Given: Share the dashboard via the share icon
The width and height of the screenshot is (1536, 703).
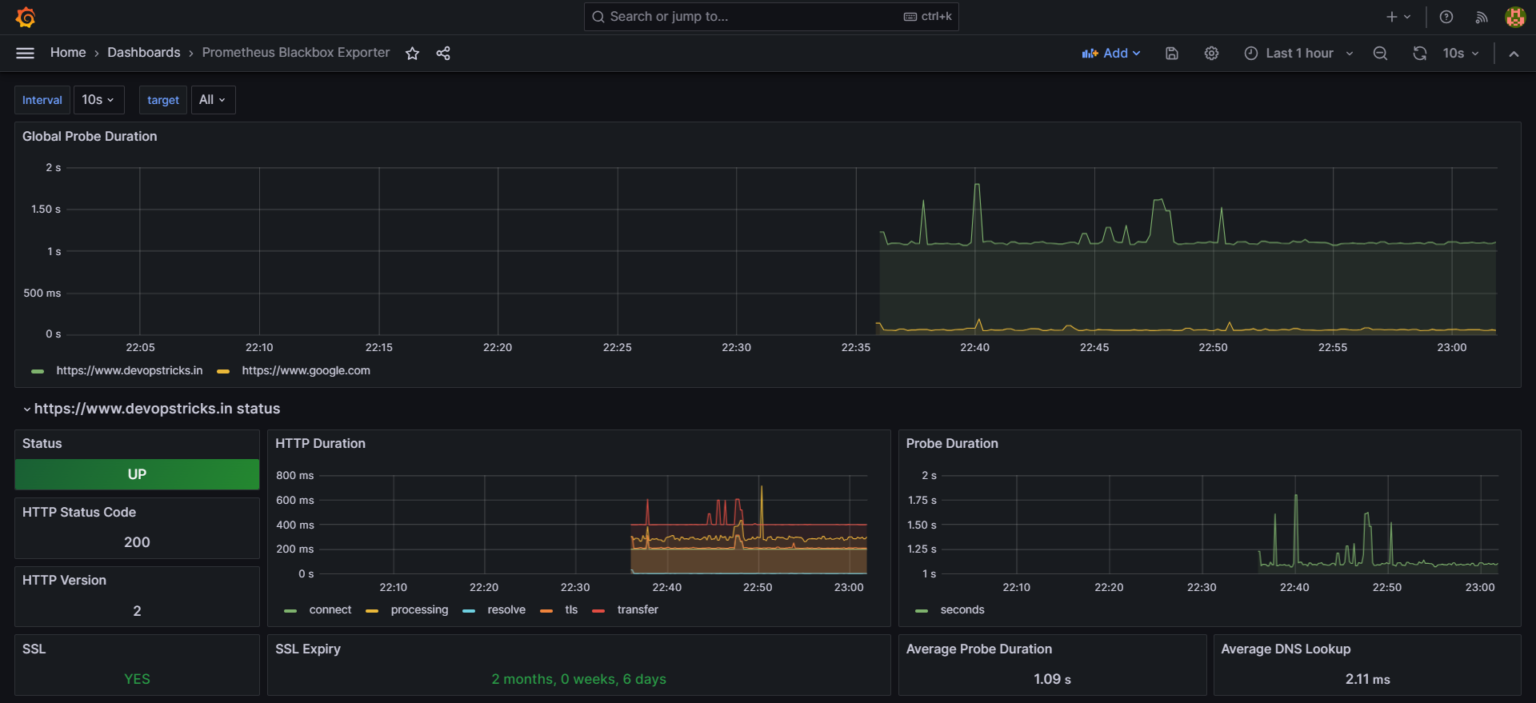Looking at the screenshot, I should 443,53.
